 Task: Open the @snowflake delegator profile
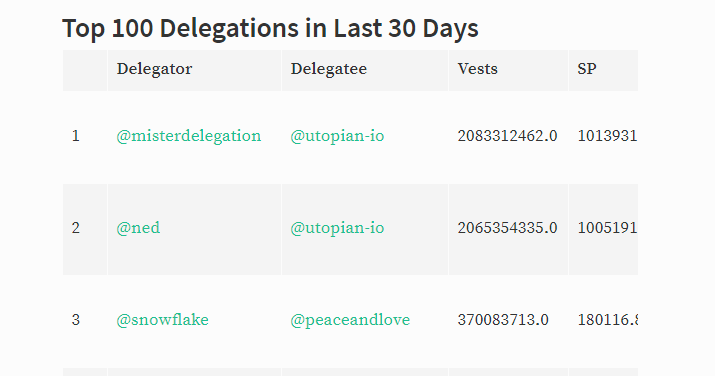pyautogui.click(x=162, y=320)
